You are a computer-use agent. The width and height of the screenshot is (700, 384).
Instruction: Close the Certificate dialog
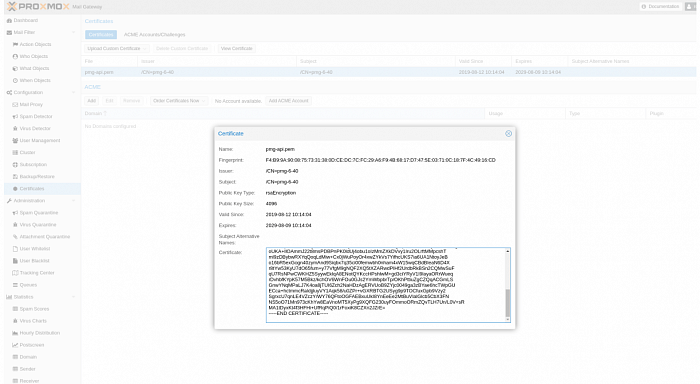click(508, 134)
